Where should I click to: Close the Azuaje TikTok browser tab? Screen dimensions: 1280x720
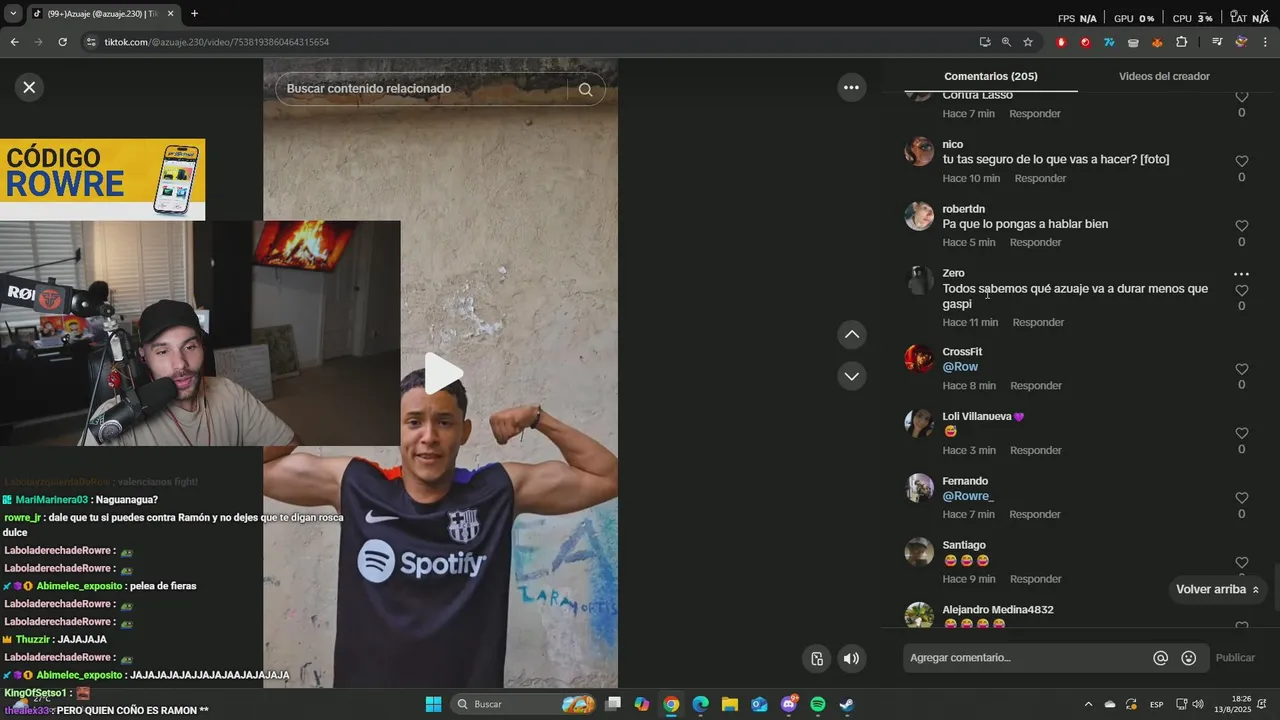click(170, 14)
